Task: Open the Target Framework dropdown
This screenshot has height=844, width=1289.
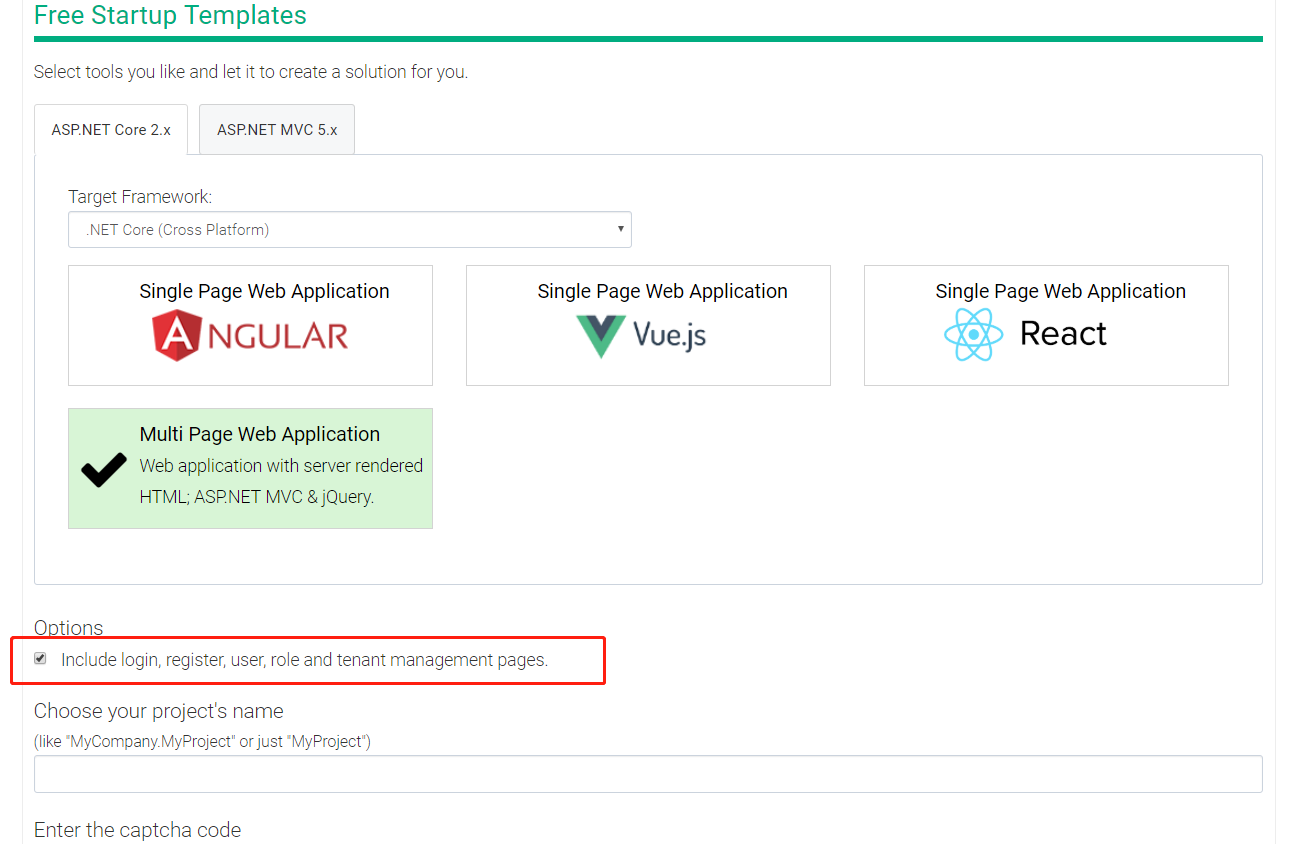Action: pyautogui.click(x=349, y=229)
